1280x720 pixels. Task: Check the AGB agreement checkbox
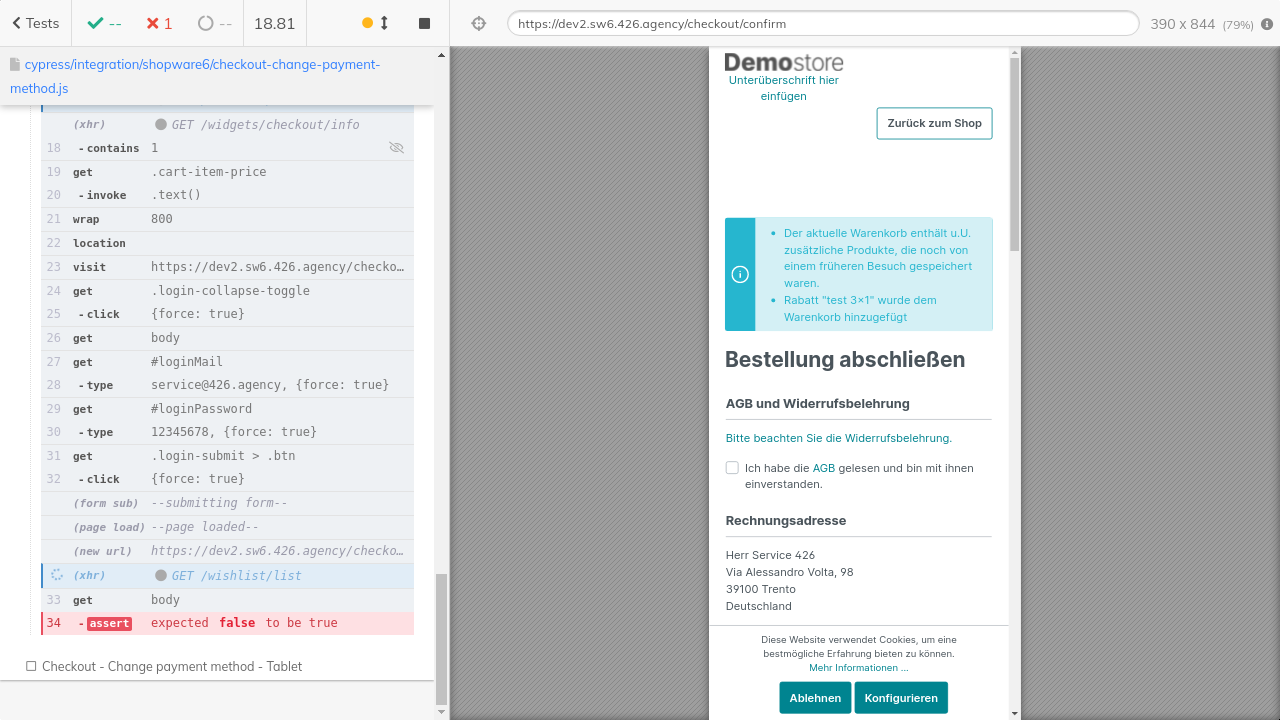coord(732,468)
